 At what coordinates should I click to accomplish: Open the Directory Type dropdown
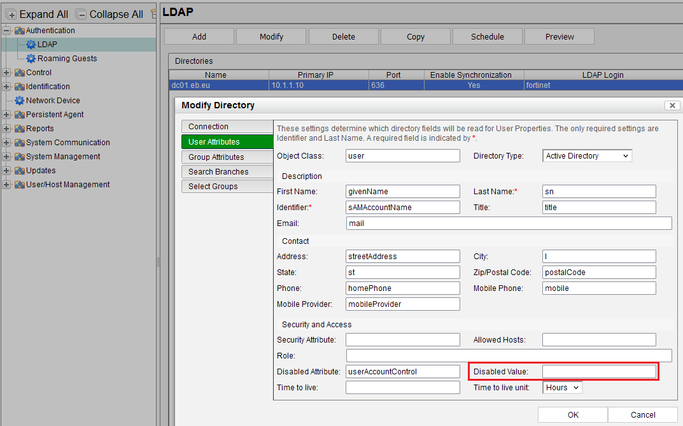pyautogui.click(x=587, y=156)
